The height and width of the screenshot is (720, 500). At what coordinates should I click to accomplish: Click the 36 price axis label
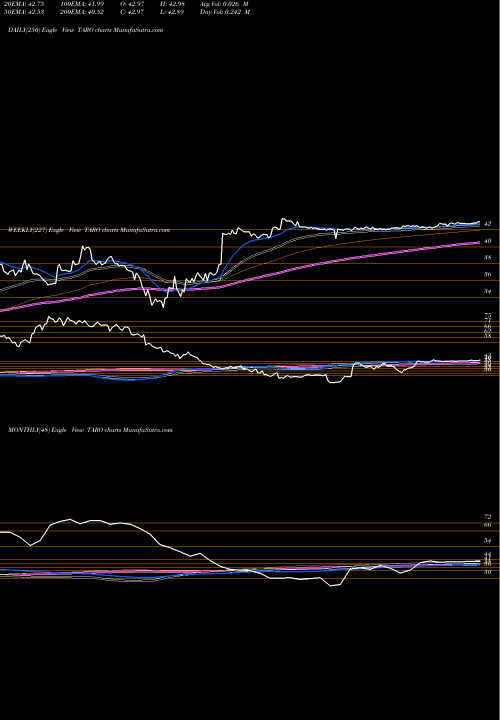click(x=488, y=275)
